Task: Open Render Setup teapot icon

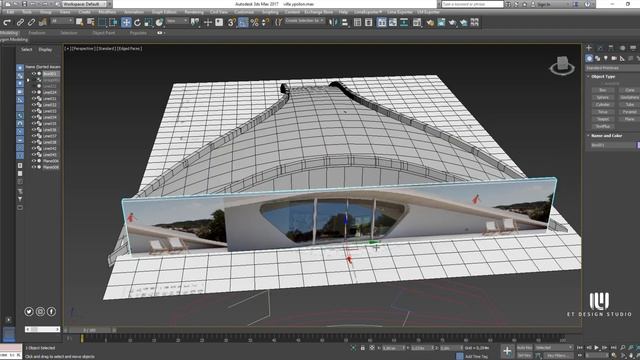Action: 430,22
